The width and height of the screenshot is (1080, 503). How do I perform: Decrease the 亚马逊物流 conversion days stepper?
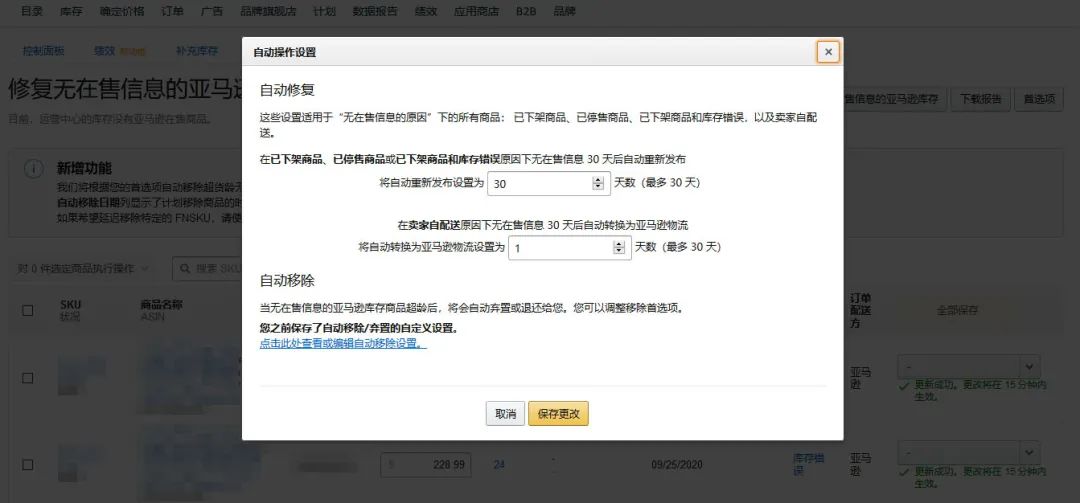(x=619, y=252)
